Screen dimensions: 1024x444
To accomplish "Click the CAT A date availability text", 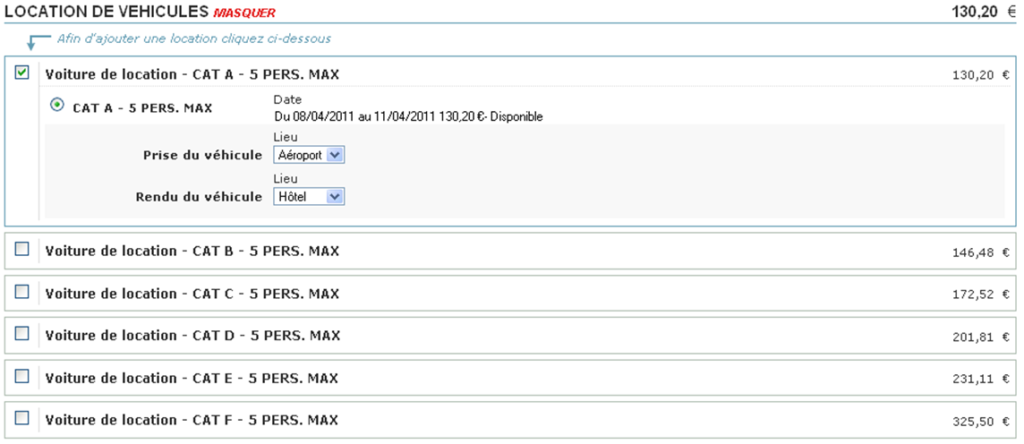I will 408,117.
